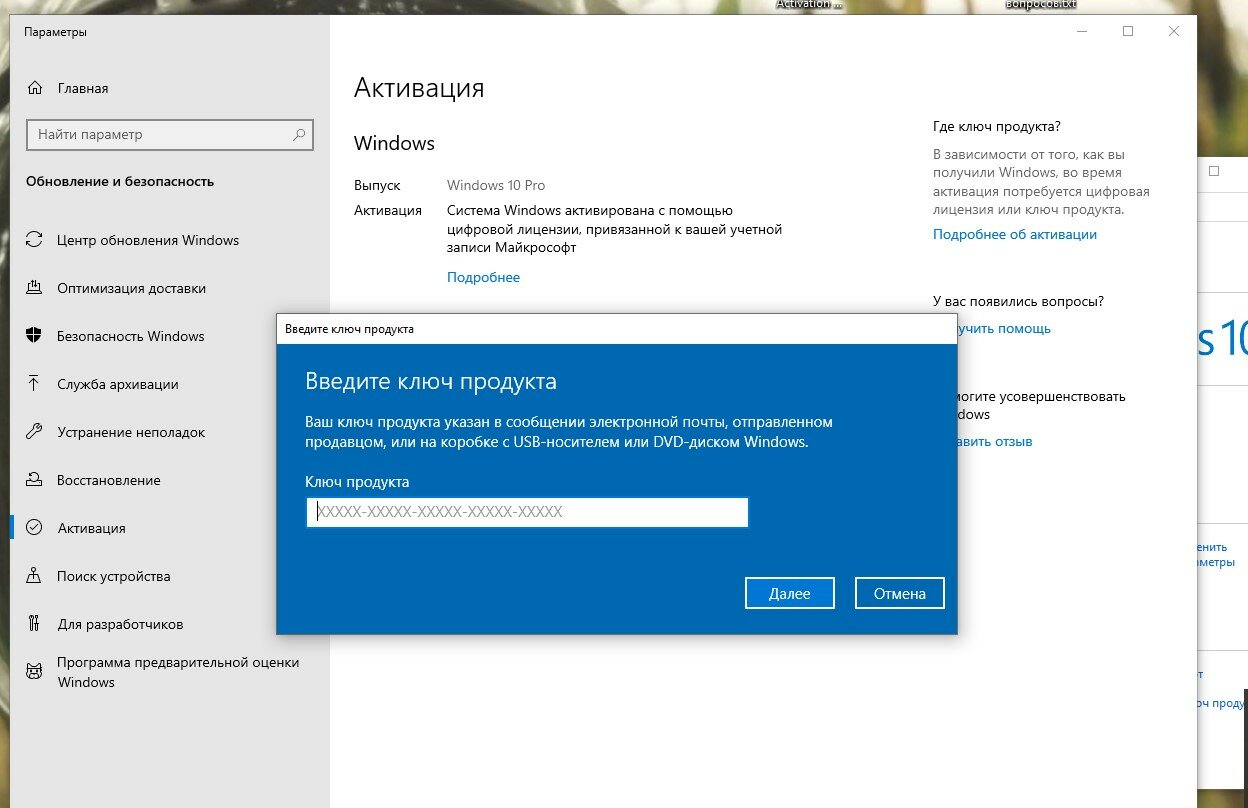Click the help link under У вас появились вопросы?
Screen dimensions: 1248x808
(x=1004, y=328)
